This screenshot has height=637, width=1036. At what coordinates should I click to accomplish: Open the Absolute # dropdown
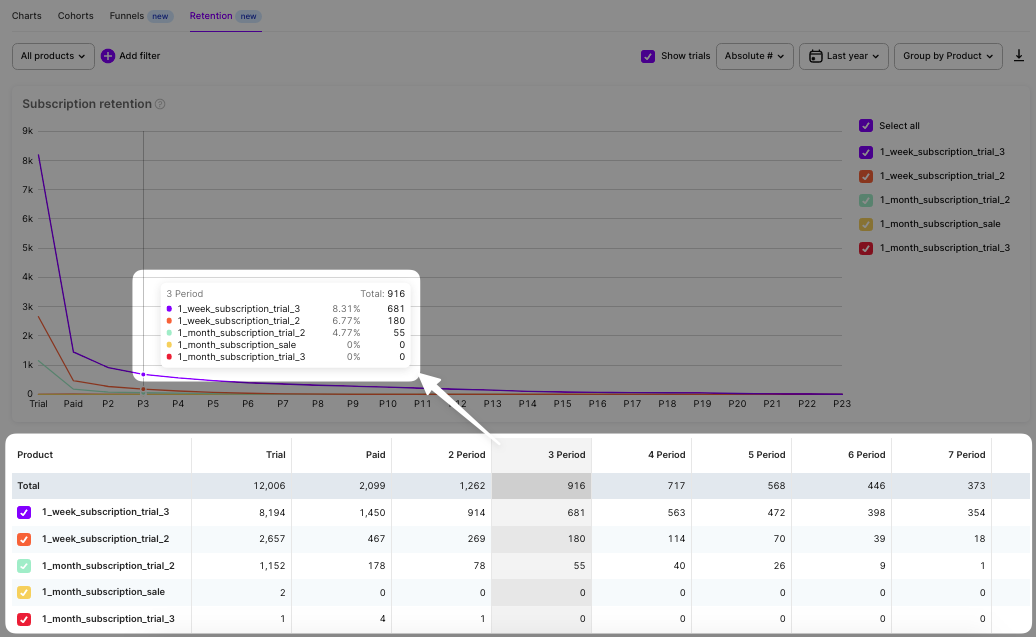point(755,56)
